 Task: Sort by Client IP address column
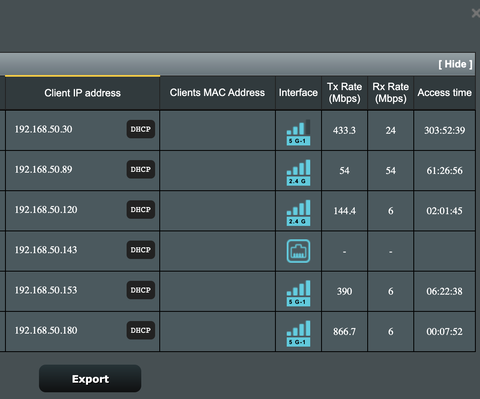click(x=82, y=93)
